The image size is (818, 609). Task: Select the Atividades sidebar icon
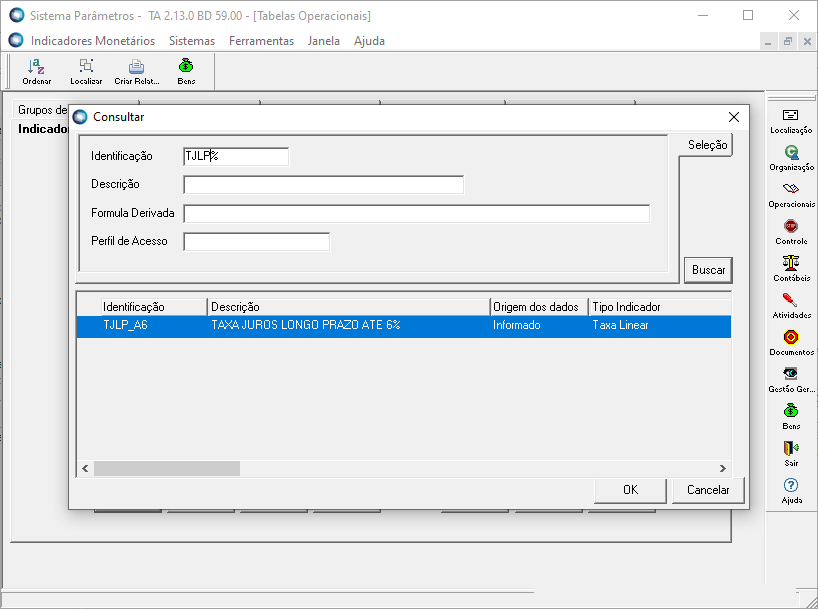791,306
